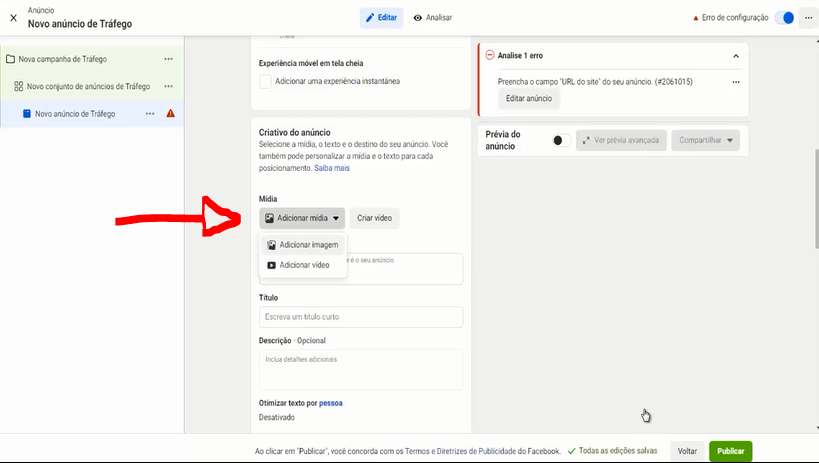Image resolution: width=819 pixels, height=463 pixels.
Task: Open the top-right more options menu
Action: point(809,18)
